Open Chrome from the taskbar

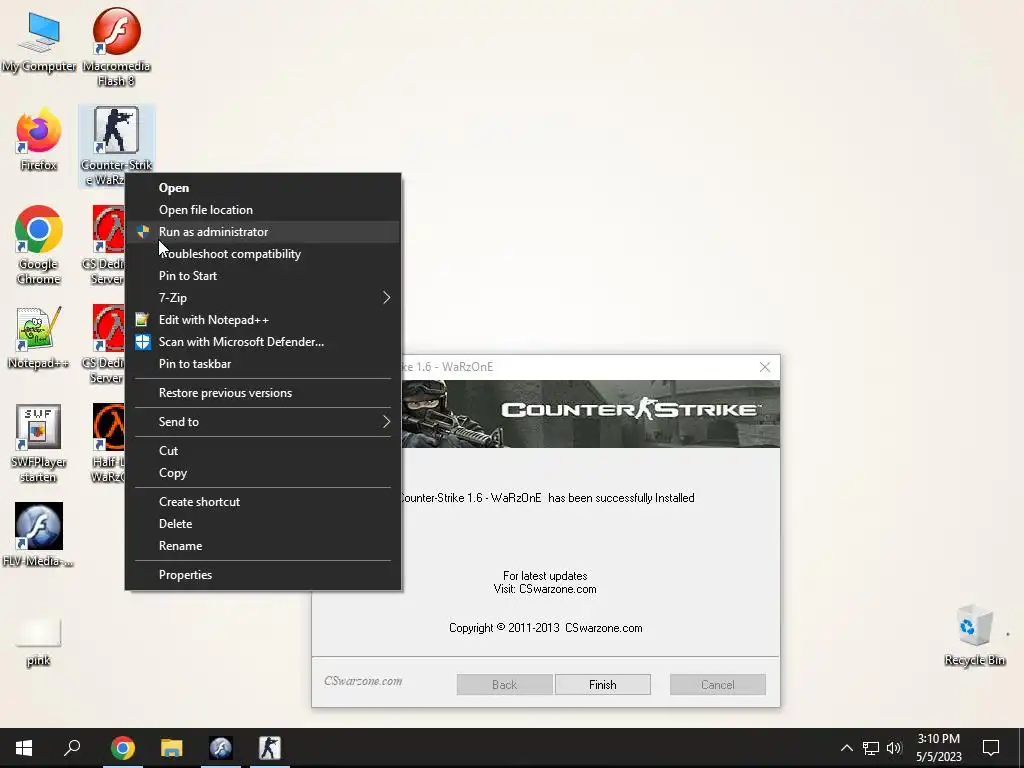point(122,748)
